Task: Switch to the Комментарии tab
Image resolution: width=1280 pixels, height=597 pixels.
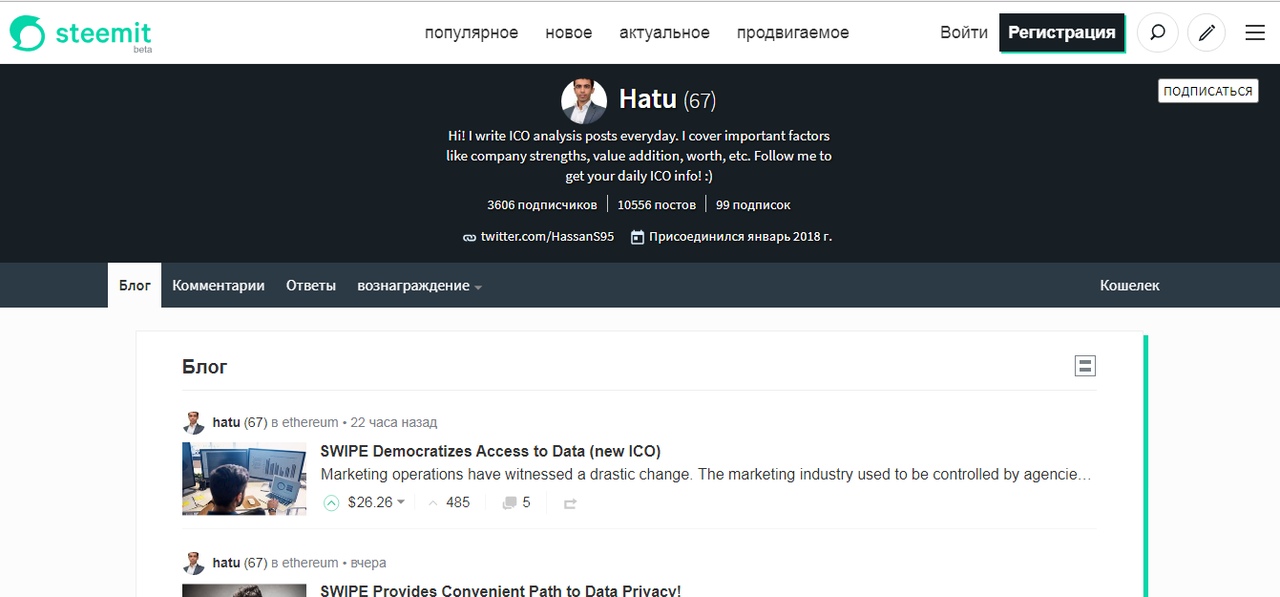Action: (218, 286)
